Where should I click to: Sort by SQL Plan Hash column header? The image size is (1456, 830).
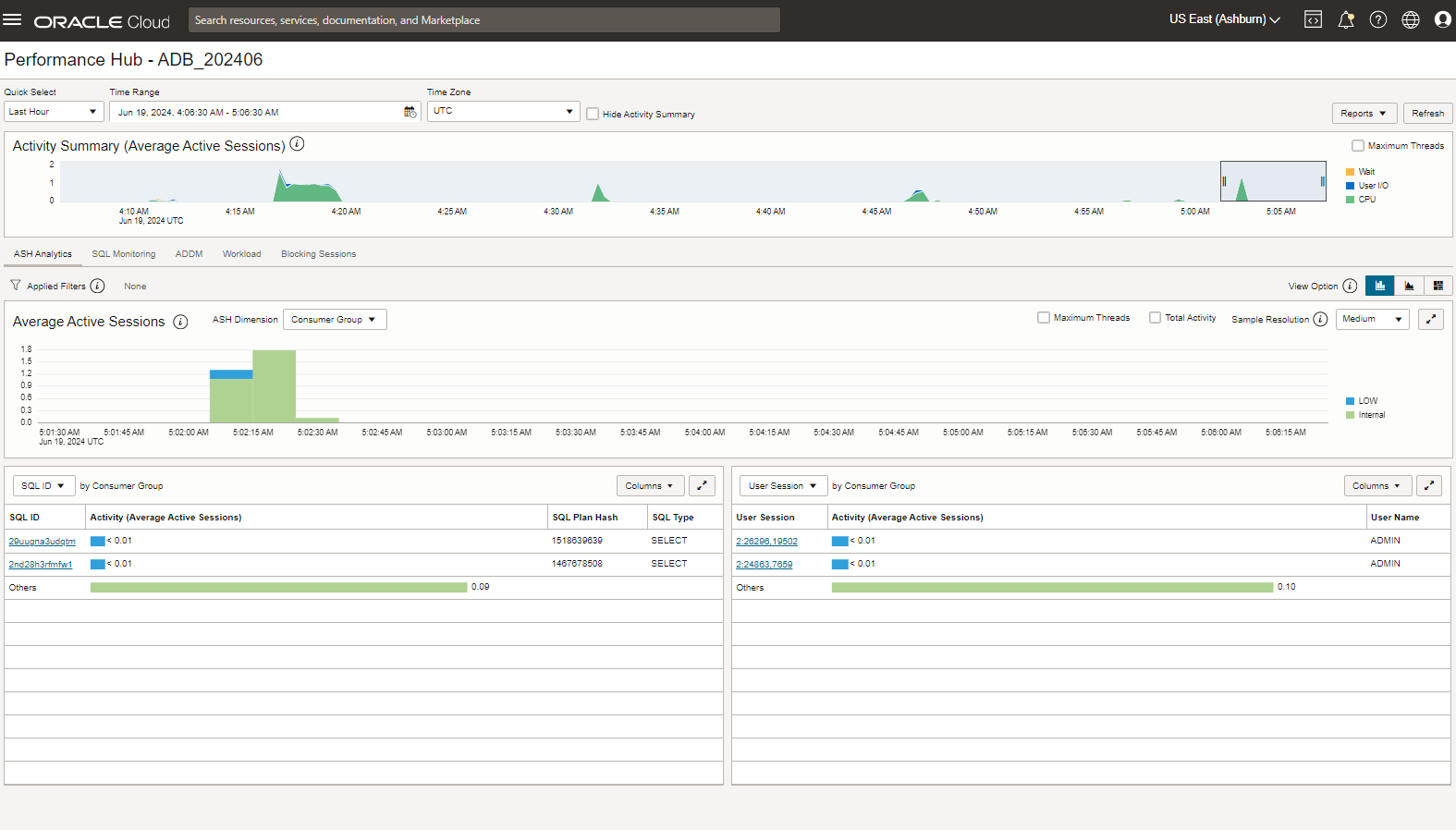pyautogui.click(x=584, y=518)
